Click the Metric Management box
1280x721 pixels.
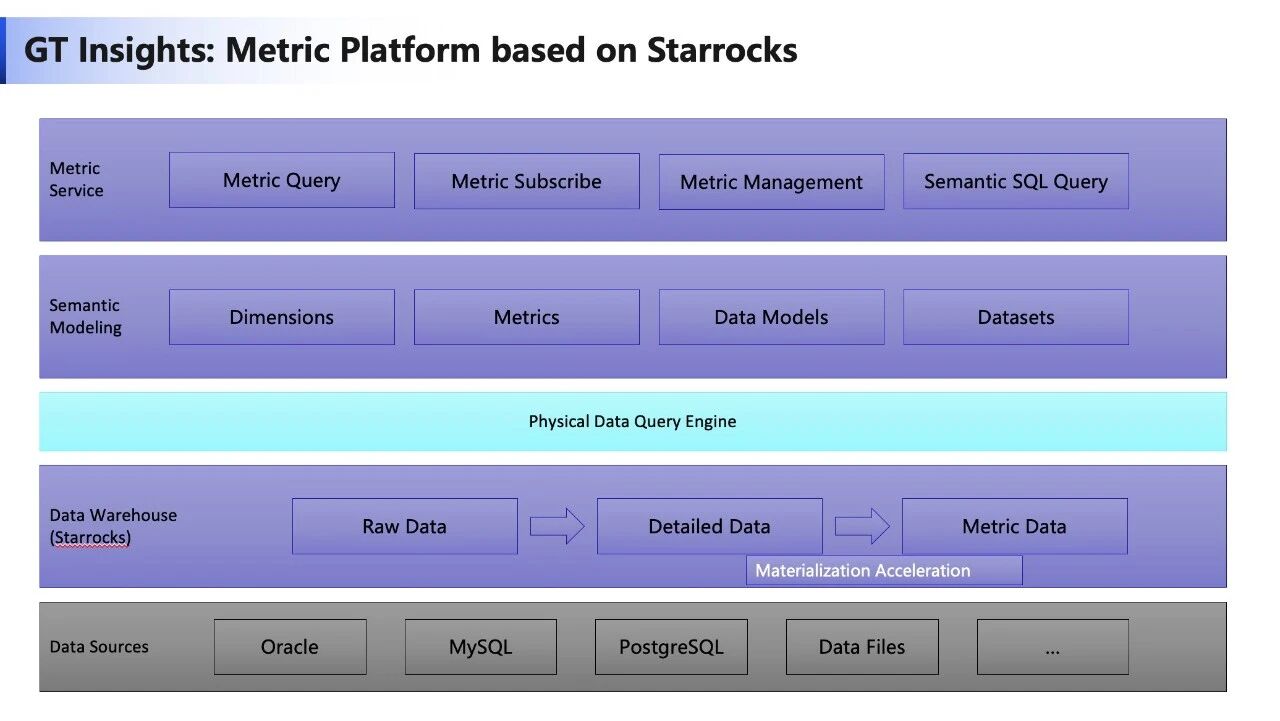(x=771, y=182)
